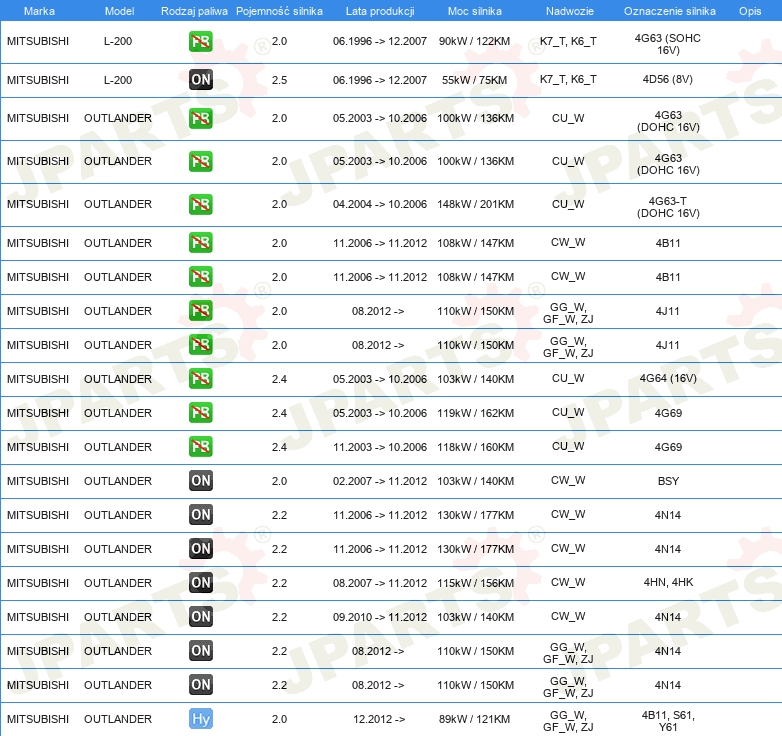Click the Hy hybrid icon for Outlander 12.2012
This screenshot has width=782, height=736.
[201, 718]
